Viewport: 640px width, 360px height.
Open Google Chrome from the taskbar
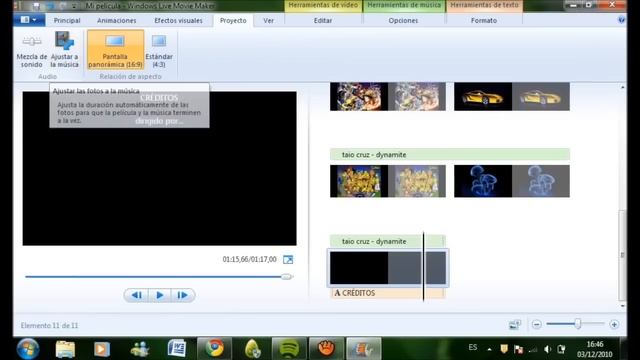[214, 349]
